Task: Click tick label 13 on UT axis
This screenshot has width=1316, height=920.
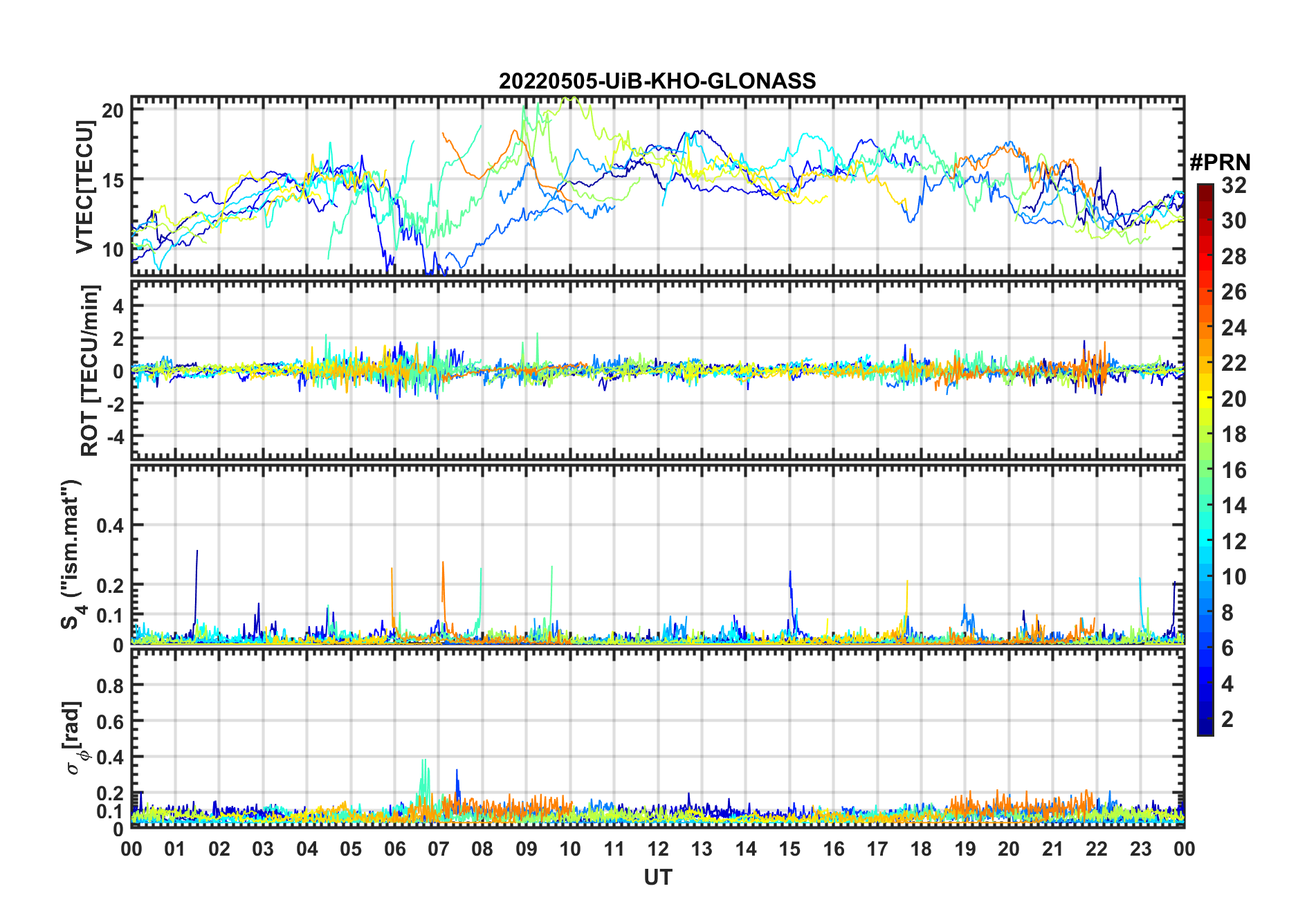Action: (x=702, y=849)
